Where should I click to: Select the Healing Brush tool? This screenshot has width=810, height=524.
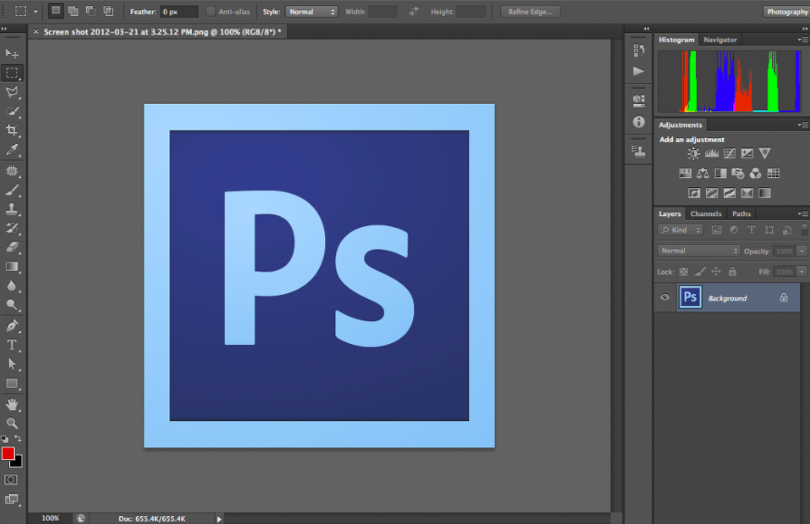pyautogui.click(x=11, y=171)
